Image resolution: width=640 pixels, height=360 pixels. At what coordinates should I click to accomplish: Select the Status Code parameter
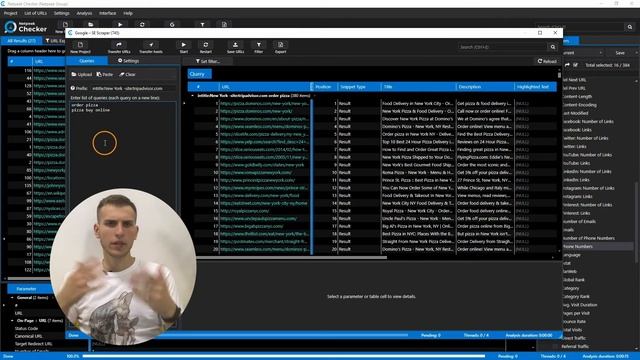26,328
